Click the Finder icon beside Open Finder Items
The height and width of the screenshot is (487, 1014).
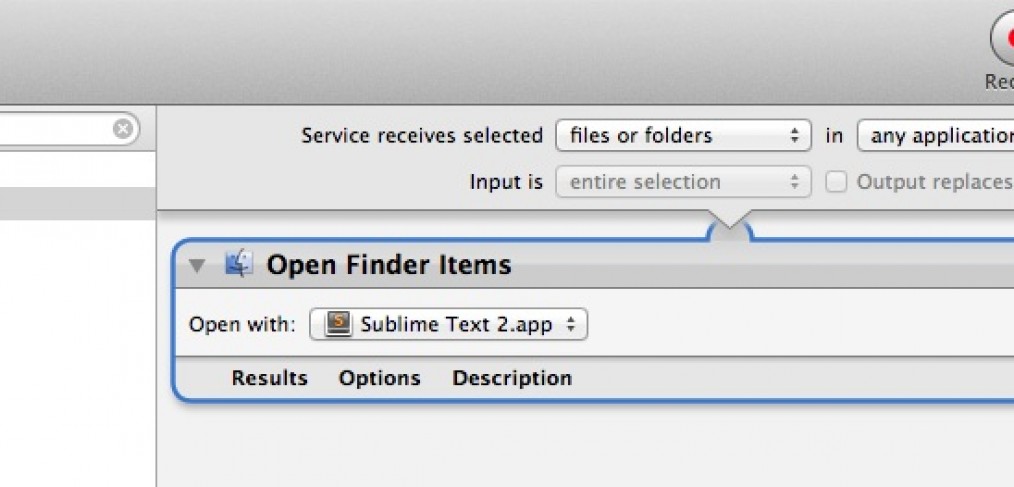coord(239,265)
